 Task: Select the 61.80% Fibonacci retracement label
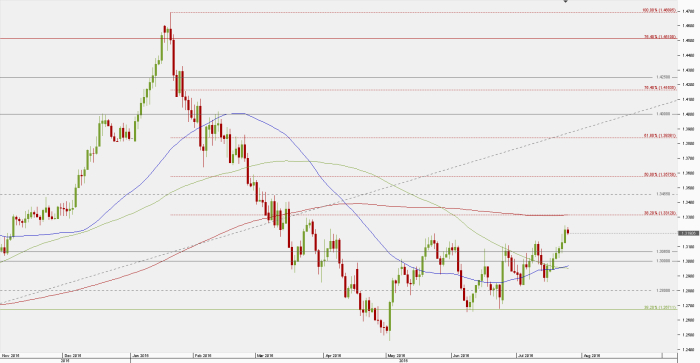click(x=660, y=135)
